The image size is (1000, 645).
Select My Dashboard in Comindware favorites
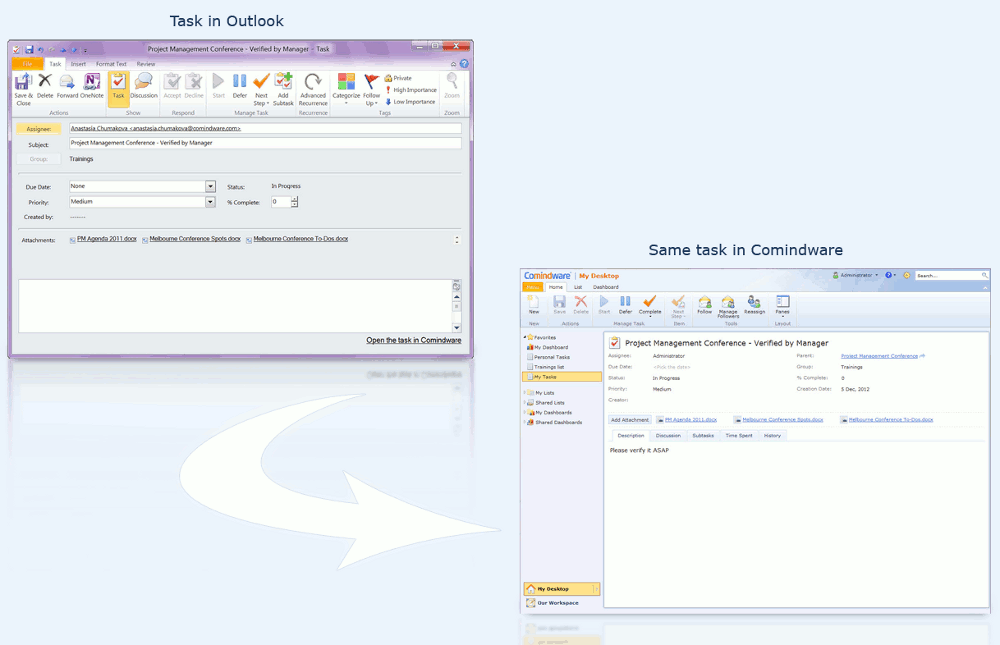click(x=550, y=347)
